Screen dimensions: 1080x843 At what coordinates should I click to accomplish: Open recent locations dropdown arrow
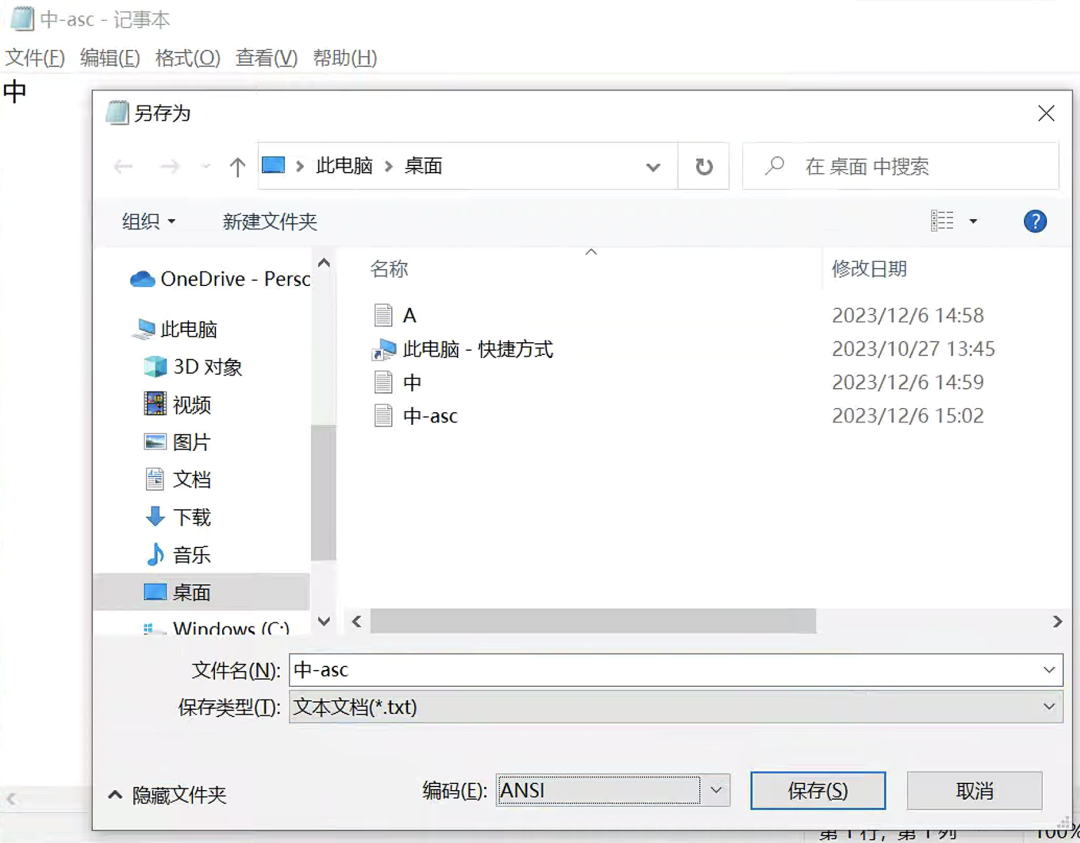pos(205,166)
